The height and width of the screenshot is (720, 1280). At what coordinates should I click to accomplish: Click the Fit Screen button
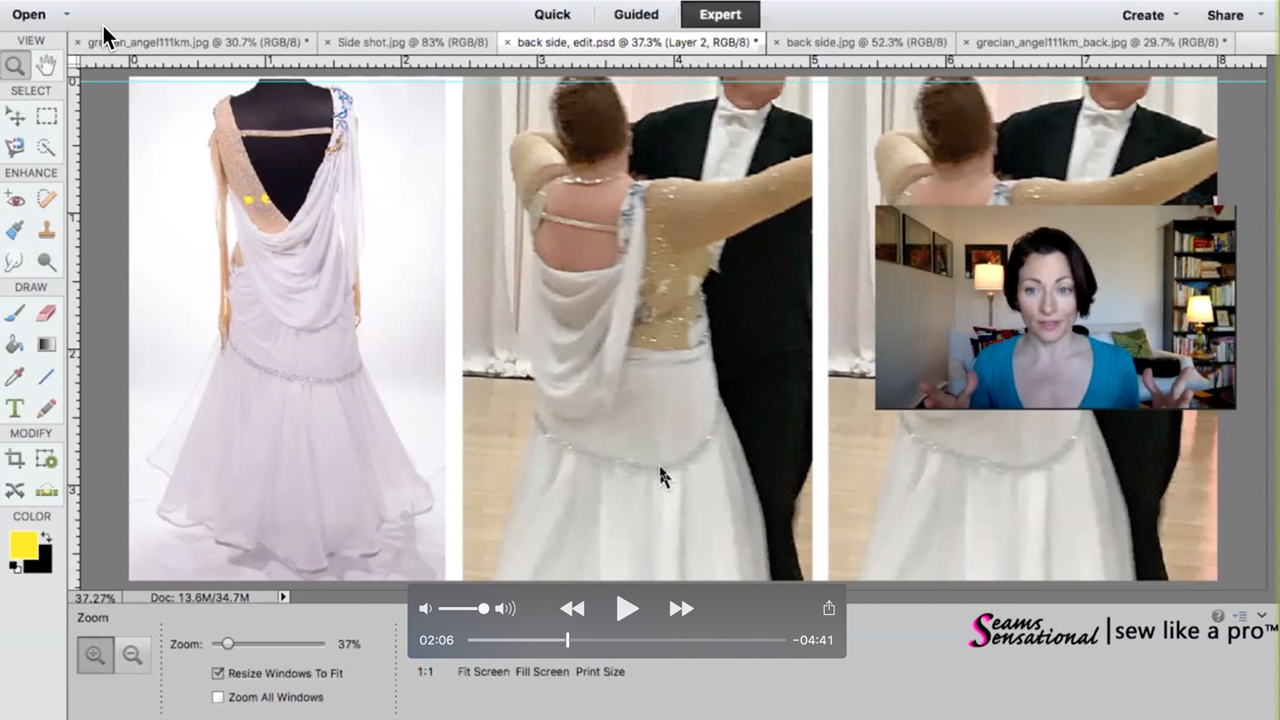point(482,671)
